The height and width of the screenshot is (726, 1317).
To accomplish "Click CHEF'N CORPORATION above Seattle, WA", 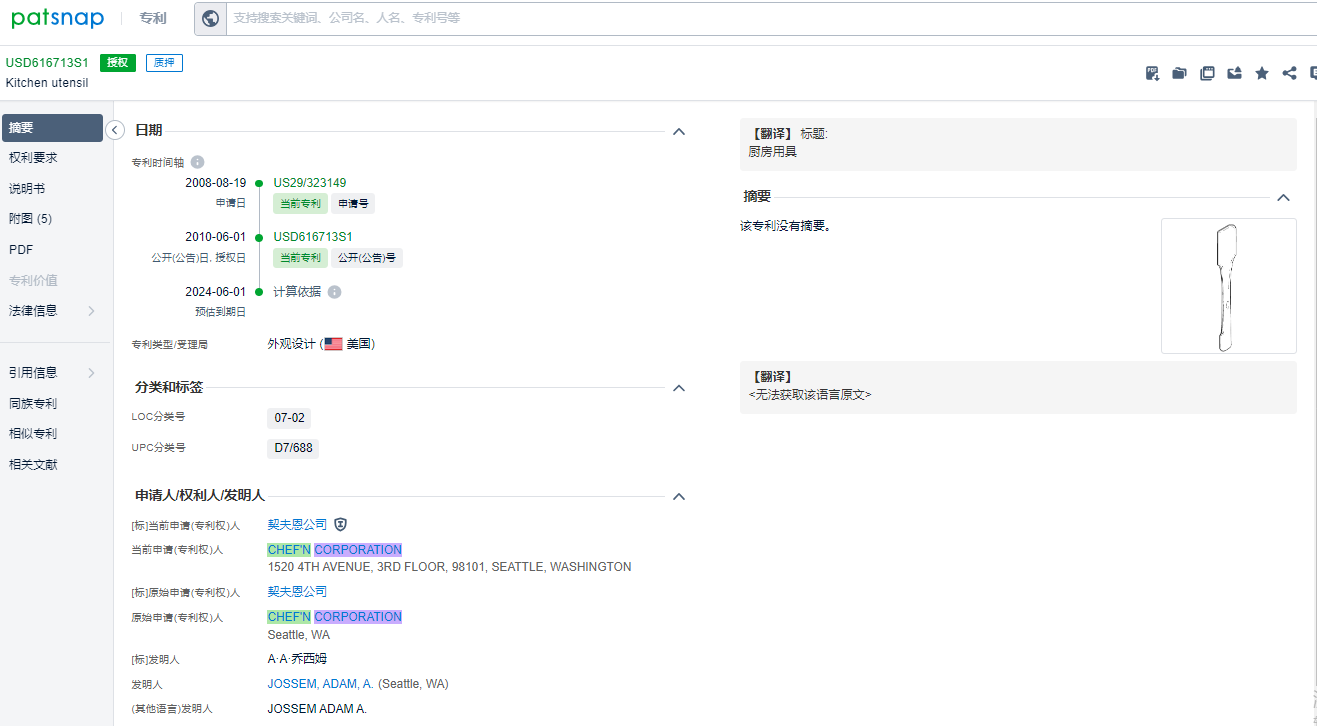I will 334,617.
